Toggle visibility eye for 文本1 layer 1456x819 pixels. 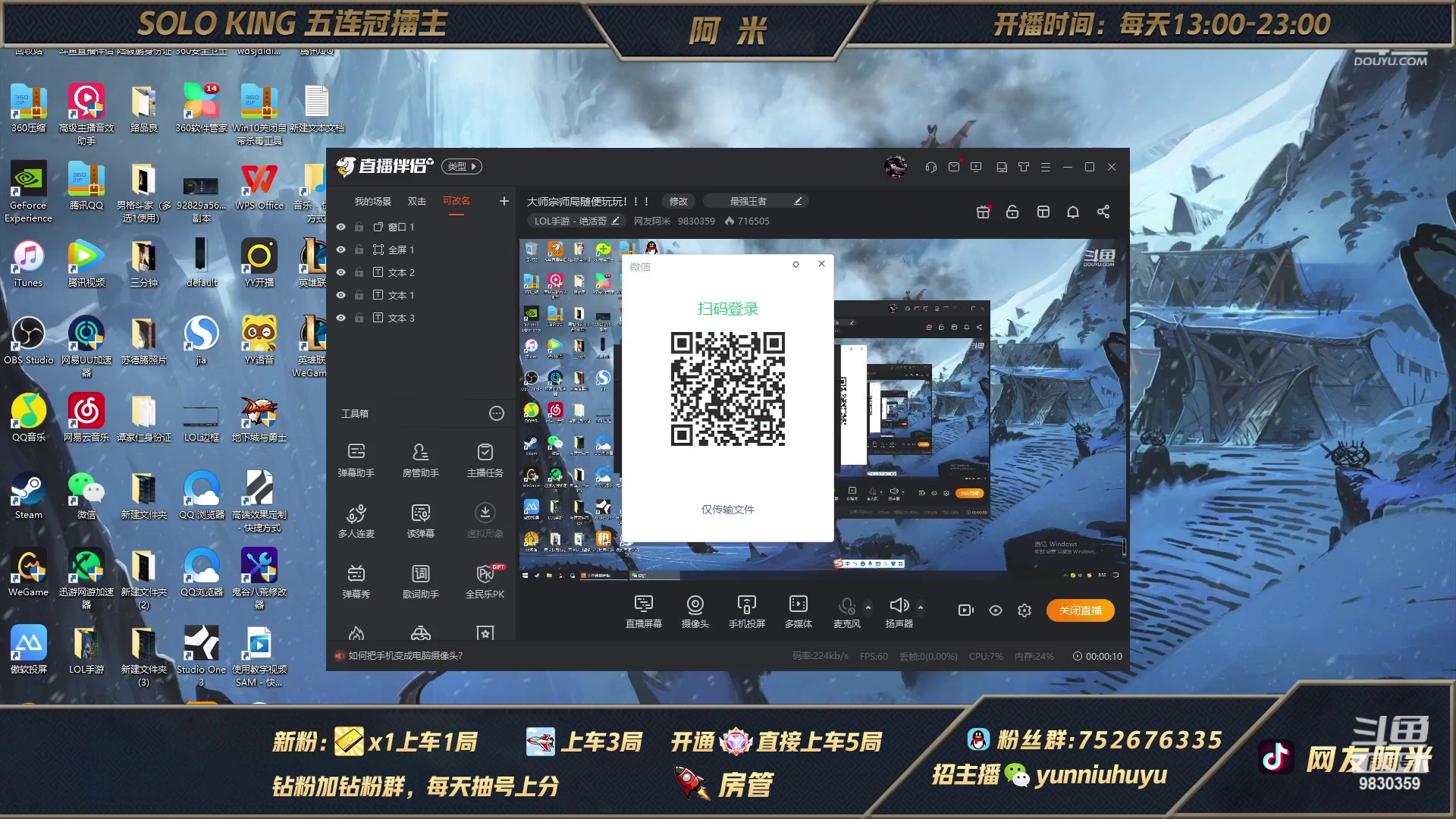point(340,295)
